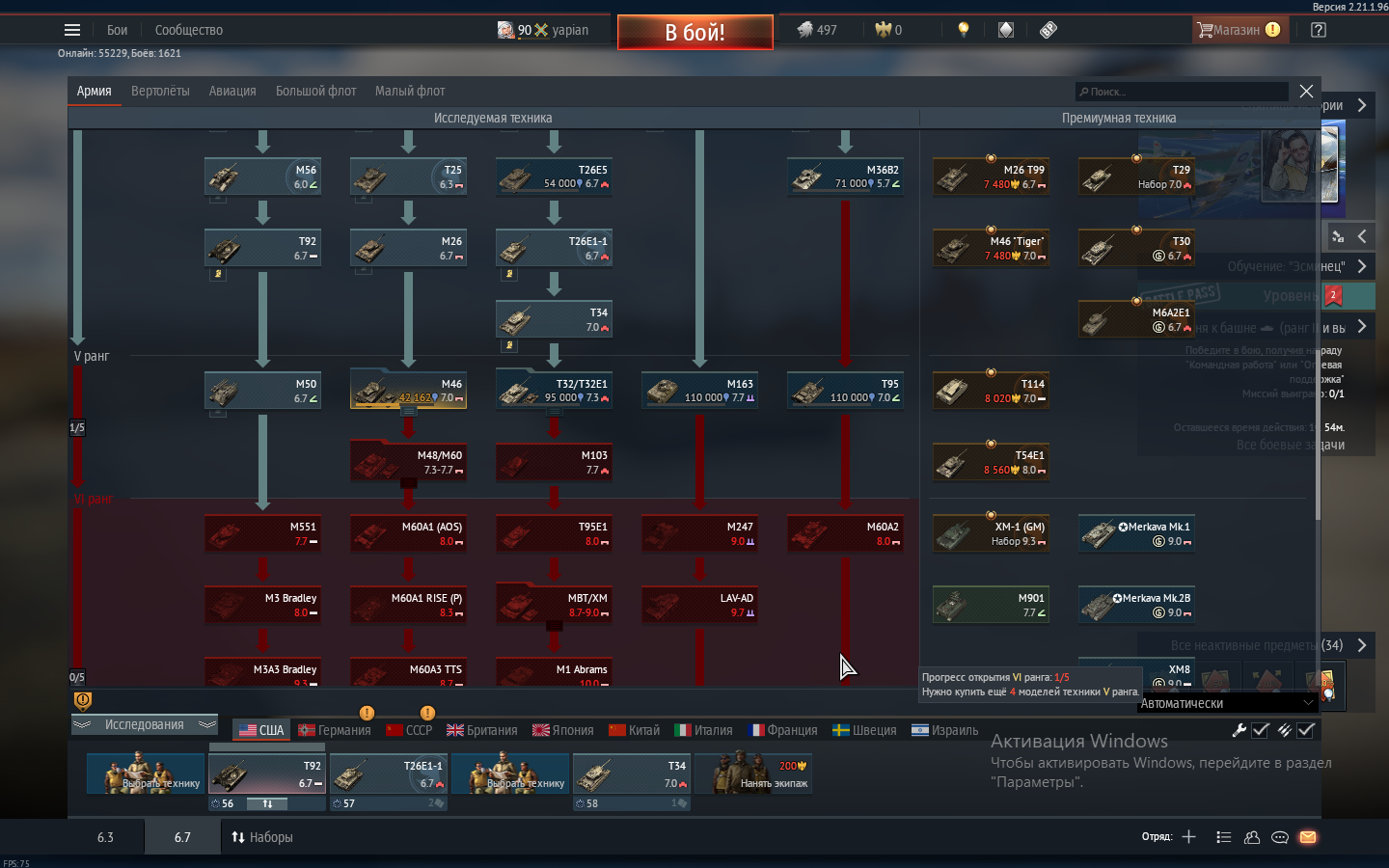Image resolution: width=1389 pixels, height=868 pixels.
Task: Click the rank V progress 1/5 indicator
Action: [77, 427]
